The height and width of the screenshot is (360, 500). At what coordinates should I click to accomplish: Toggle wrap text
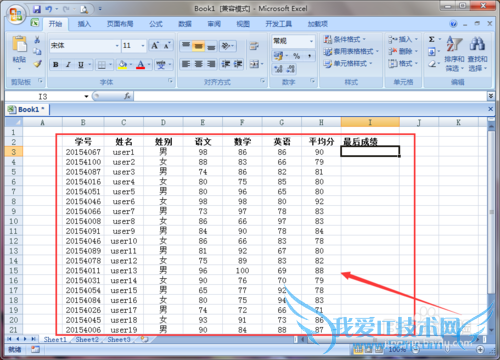tap(254, 46)
